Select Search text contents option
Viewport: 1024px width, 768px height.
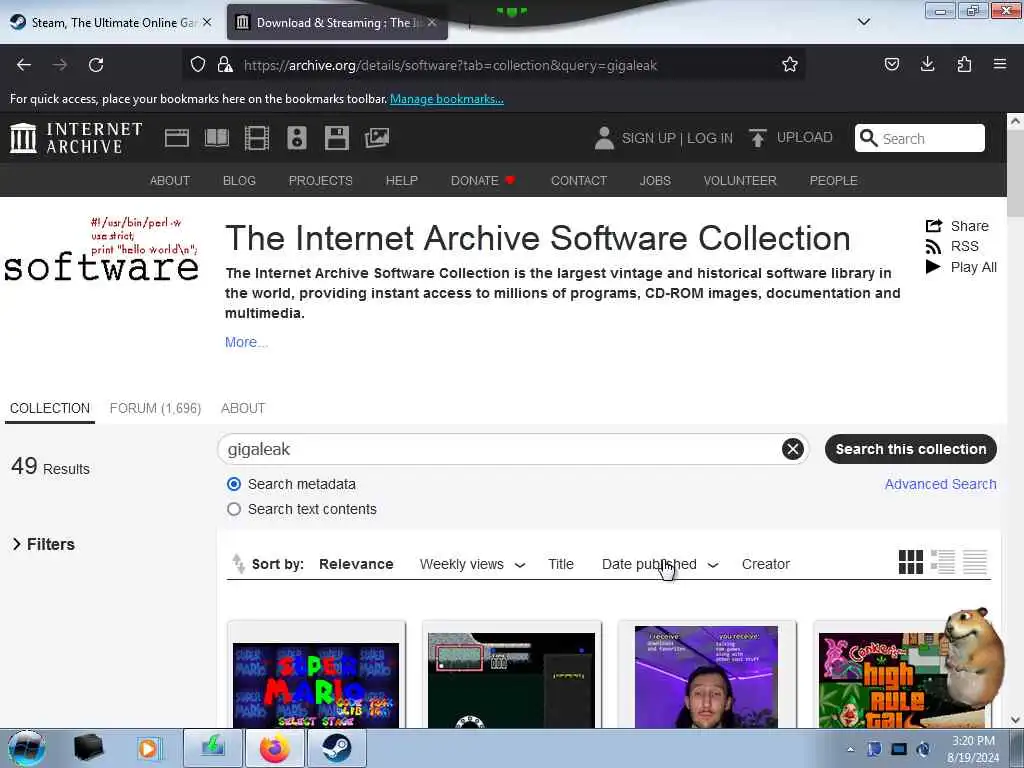[x=234, y=509]
